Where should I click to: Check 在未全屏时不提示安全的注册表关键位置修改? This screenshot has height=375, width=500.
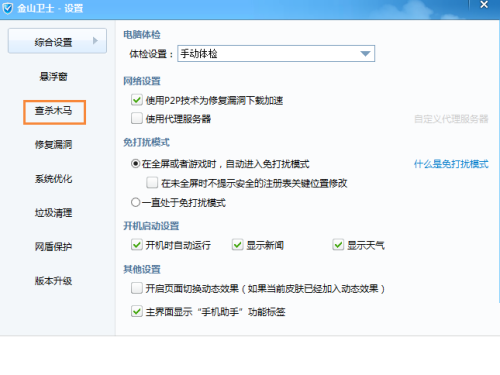point(152,183)
